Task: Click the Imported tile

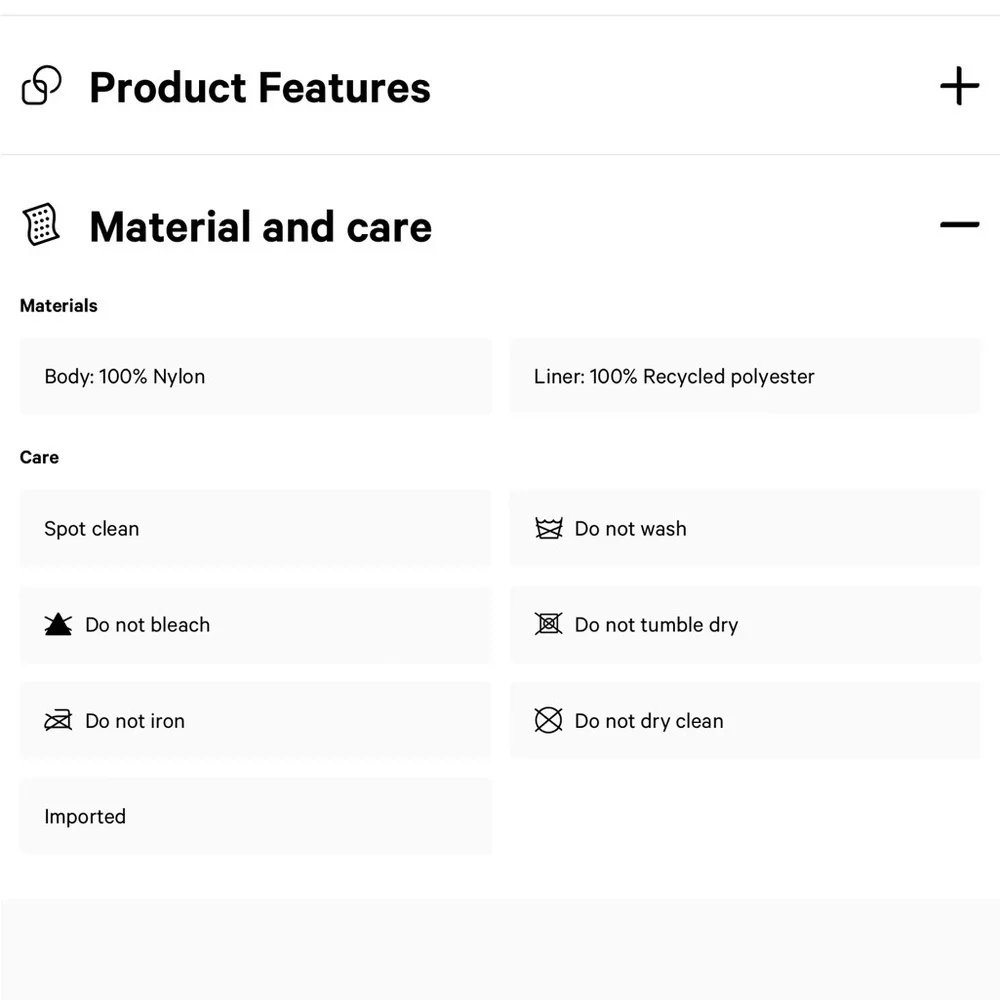Action: coord(256,816)
